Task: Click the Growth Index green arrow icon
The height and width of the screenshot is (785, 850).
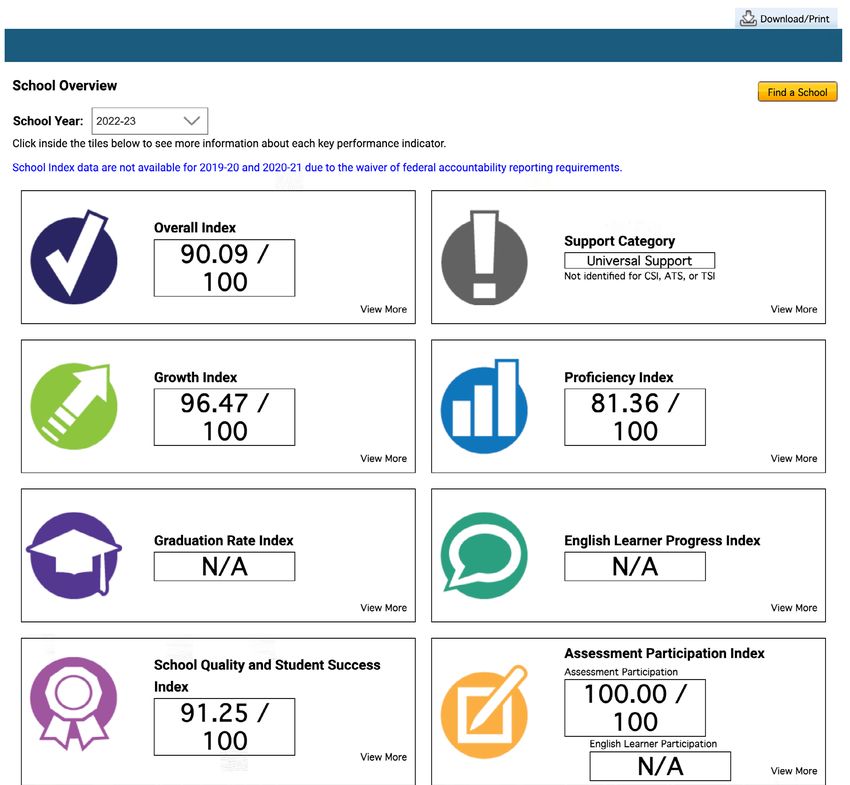Action: [74, 407]
